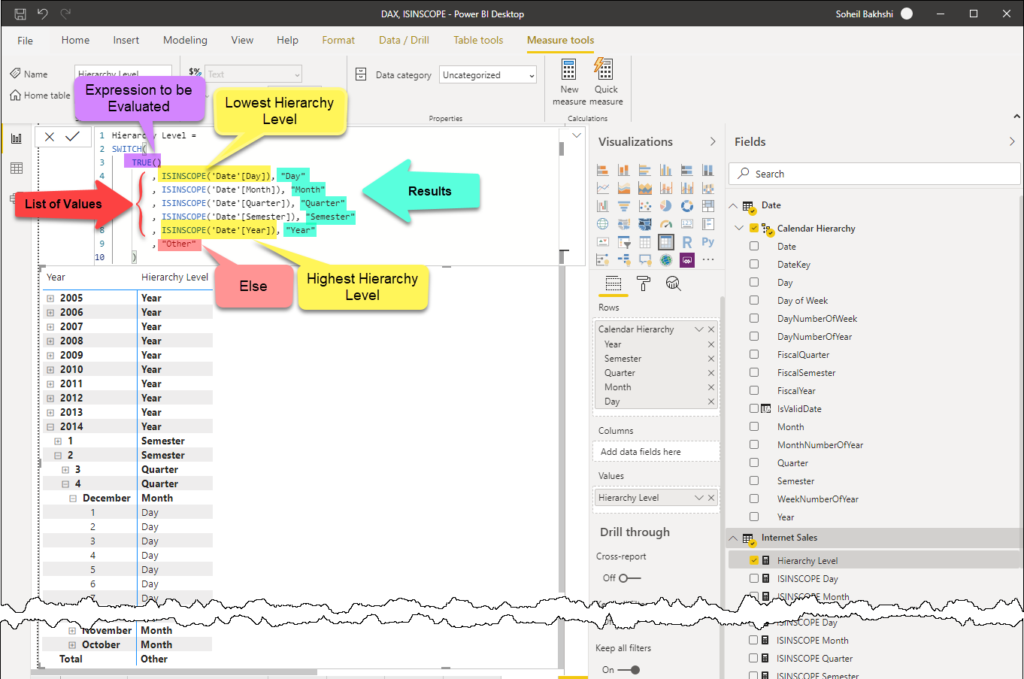Select the Waterfall chart visual
1024x679 pixels.
tap(603, 206)
